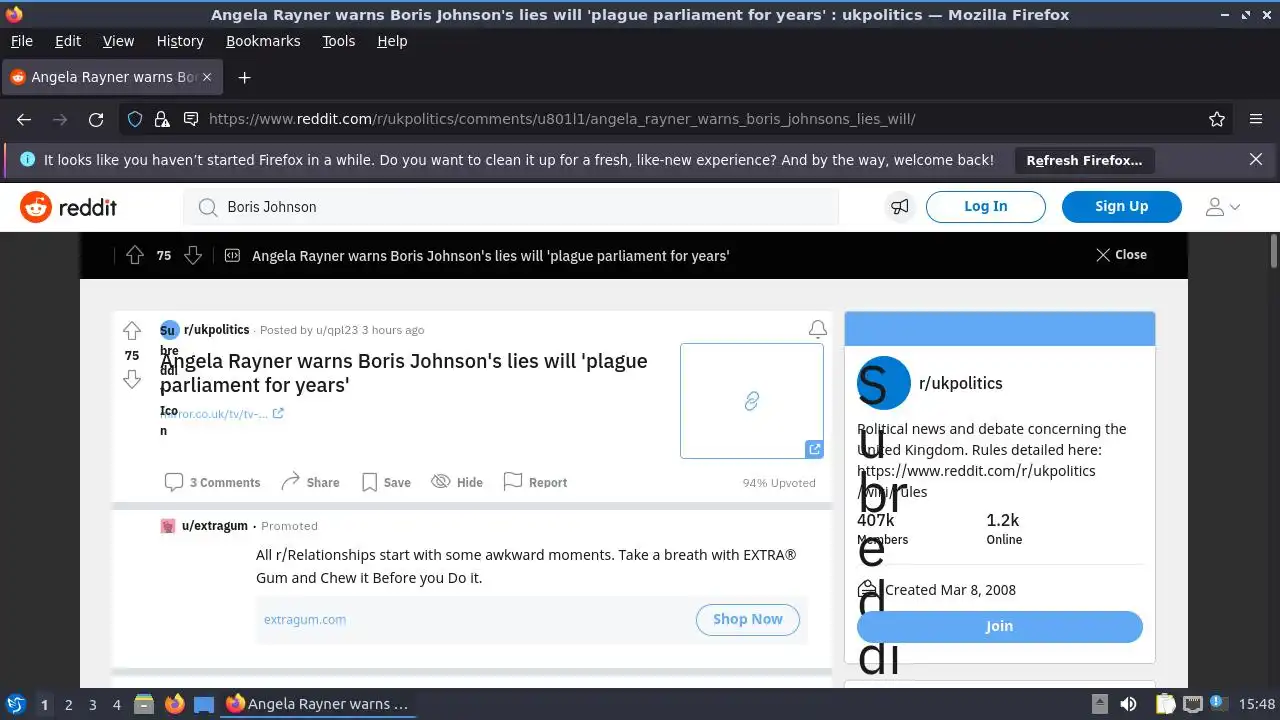The width and height of the screenshot is (1280, 720).
Task: Downvote the post in the black header bar
Action: pos(193,255)
